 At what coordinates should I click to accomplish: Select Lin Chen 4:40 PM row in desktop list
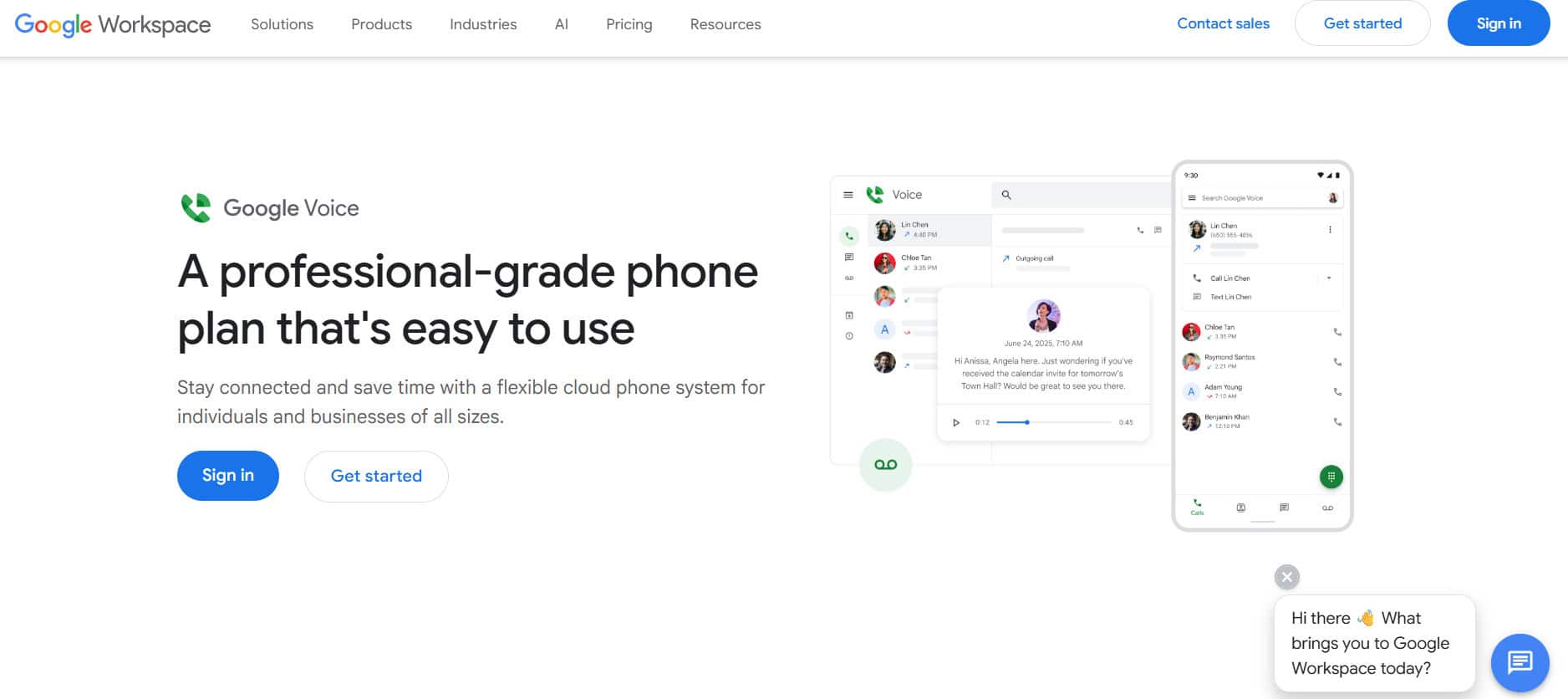point(929,230)
